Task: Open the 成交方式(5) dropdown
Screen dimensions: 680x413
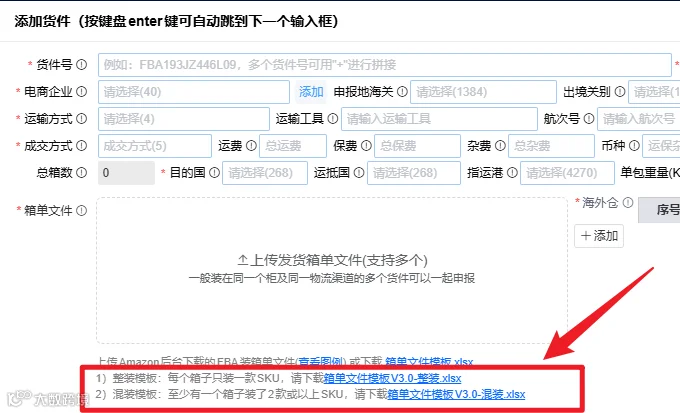Action: click(x=155, y=146)
